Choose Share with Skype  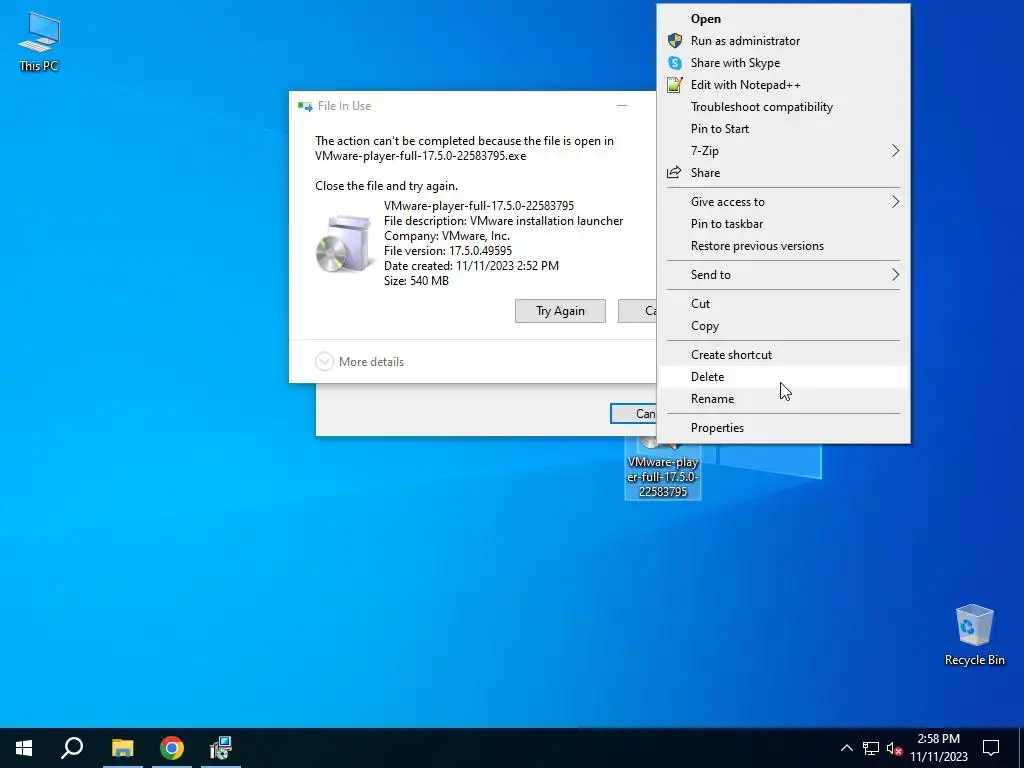783,63
